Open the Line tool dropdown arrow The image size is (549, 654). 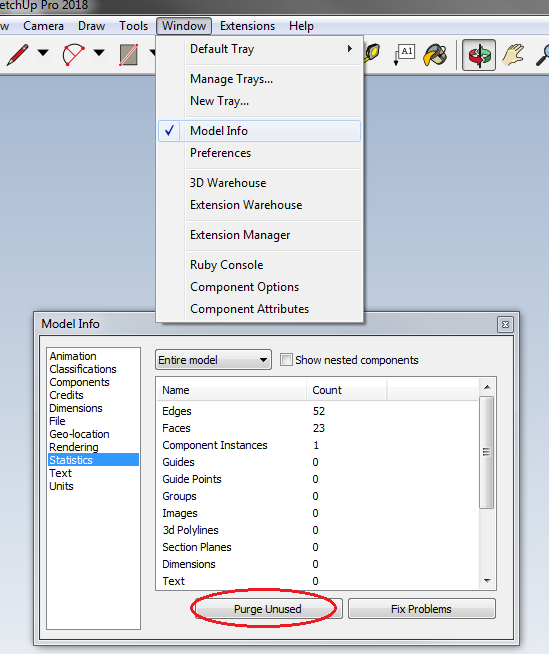(x=43, y=53)
